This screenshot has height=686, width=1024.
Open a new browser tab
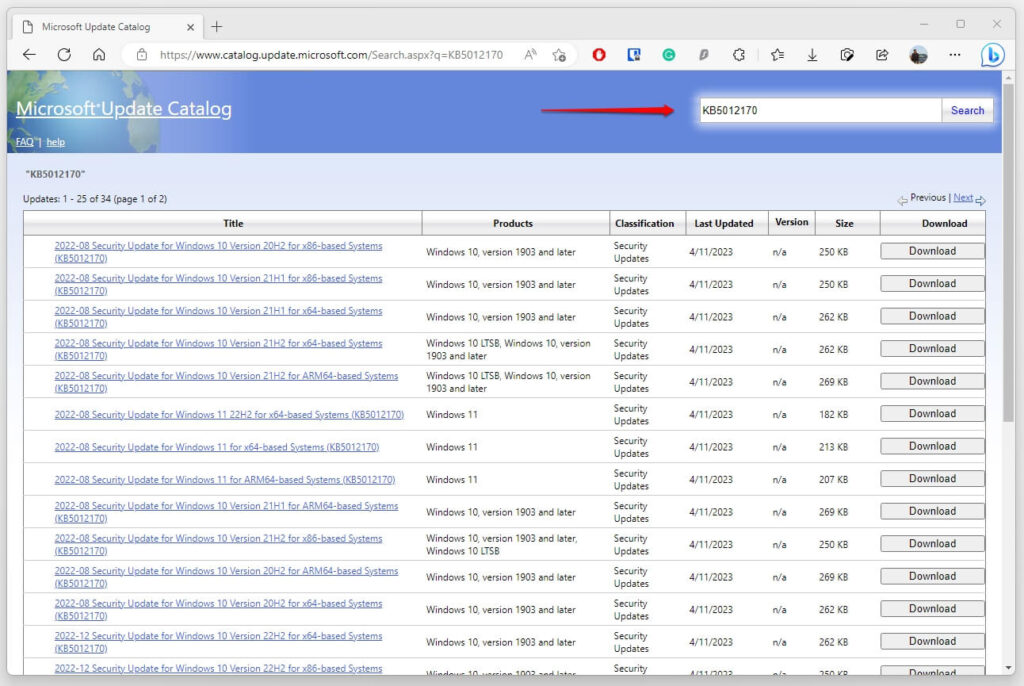pyautogui.click(x=217, y=27)
